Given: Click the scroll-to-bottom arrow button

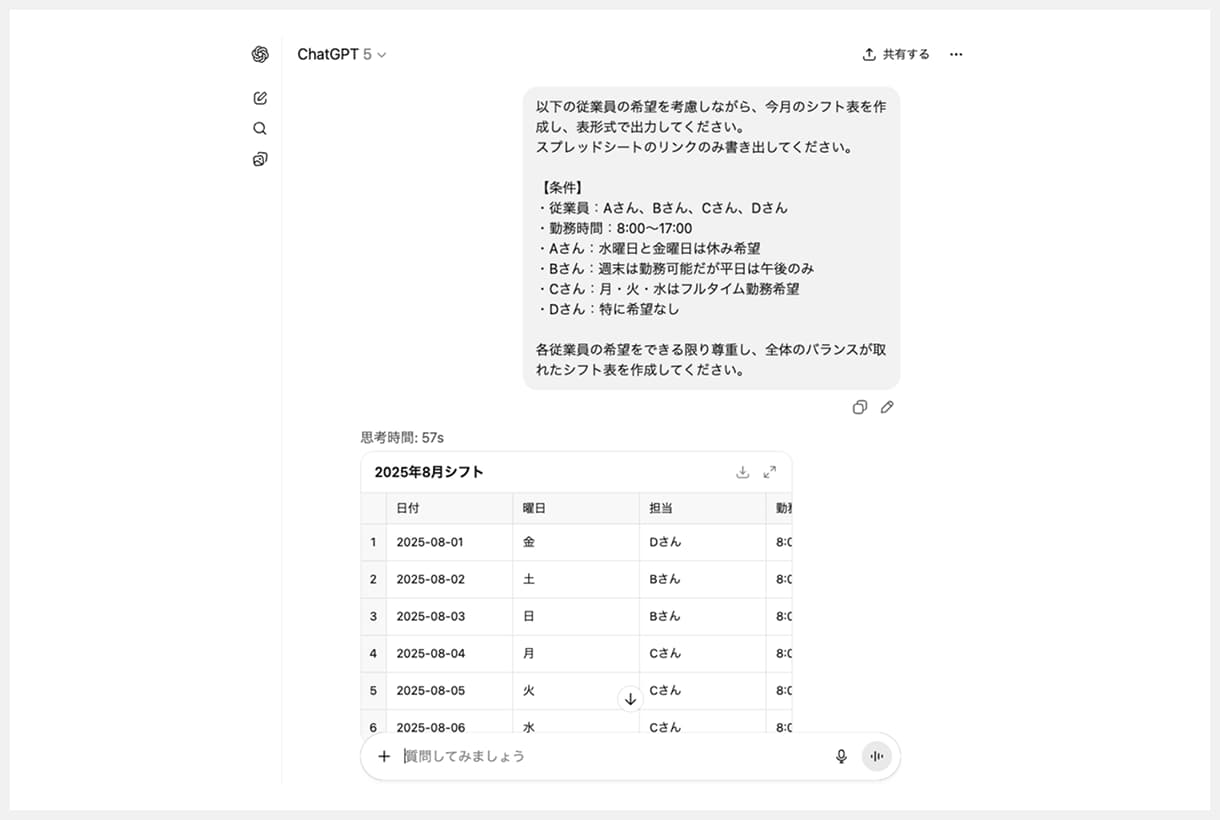Looking at the screenshot, I should coord(631,699).
